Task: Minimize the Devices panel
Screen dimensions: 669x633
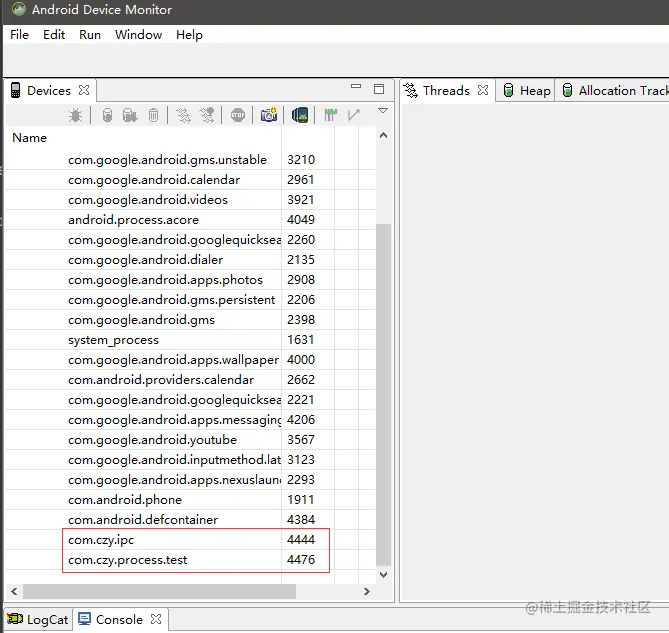Action: tap(356, 86)
